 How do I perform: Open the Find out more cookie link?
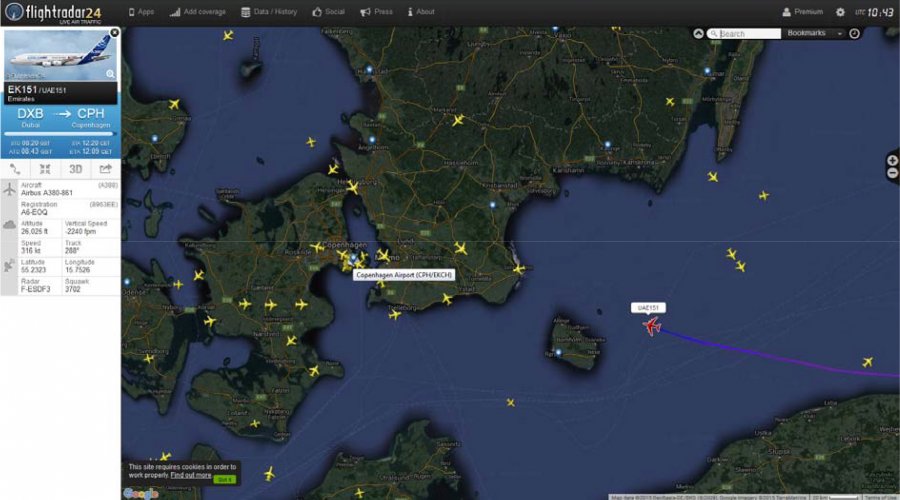point(191,475)
